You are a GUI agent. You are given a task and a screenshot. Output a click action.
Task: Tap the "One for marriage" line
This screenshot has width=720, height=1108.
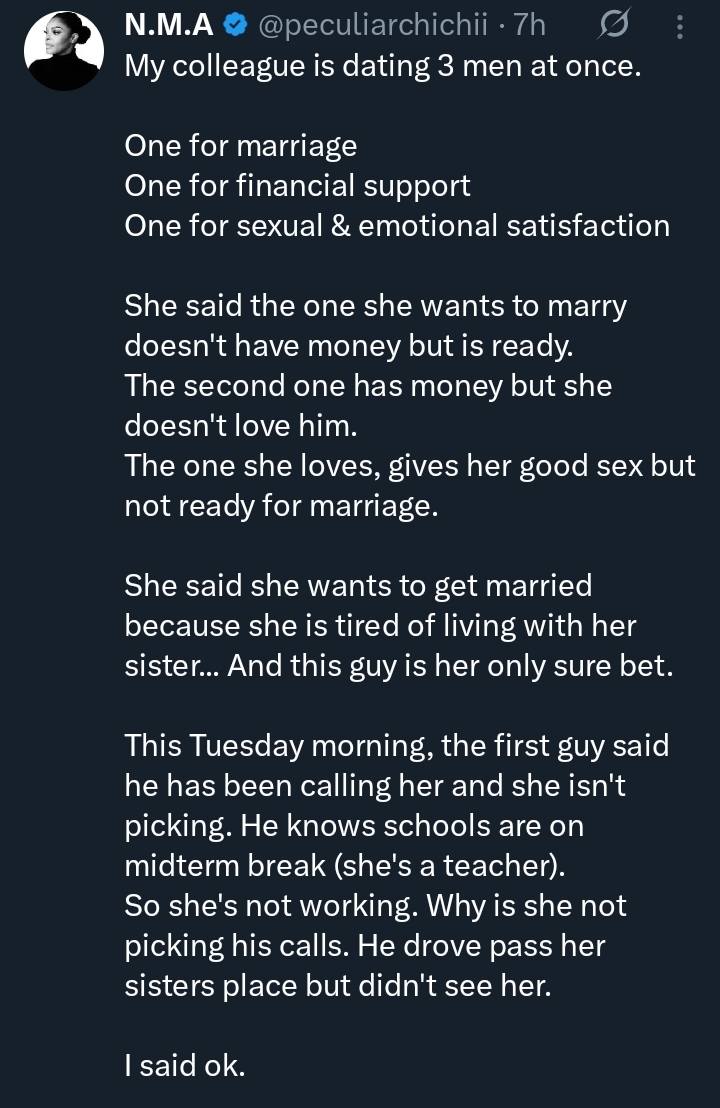(240, 146)
